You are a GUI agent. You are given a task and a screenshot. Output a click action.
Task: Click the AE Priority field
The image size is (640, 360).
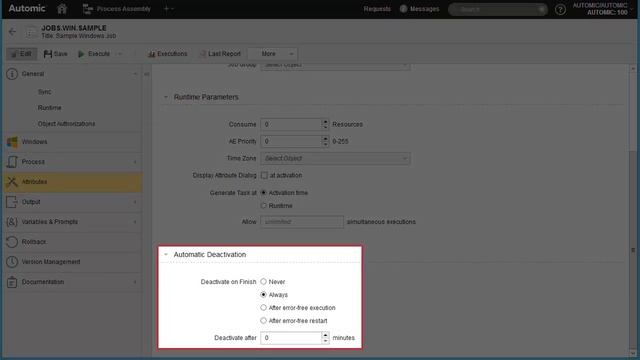(x=291, y=141)
